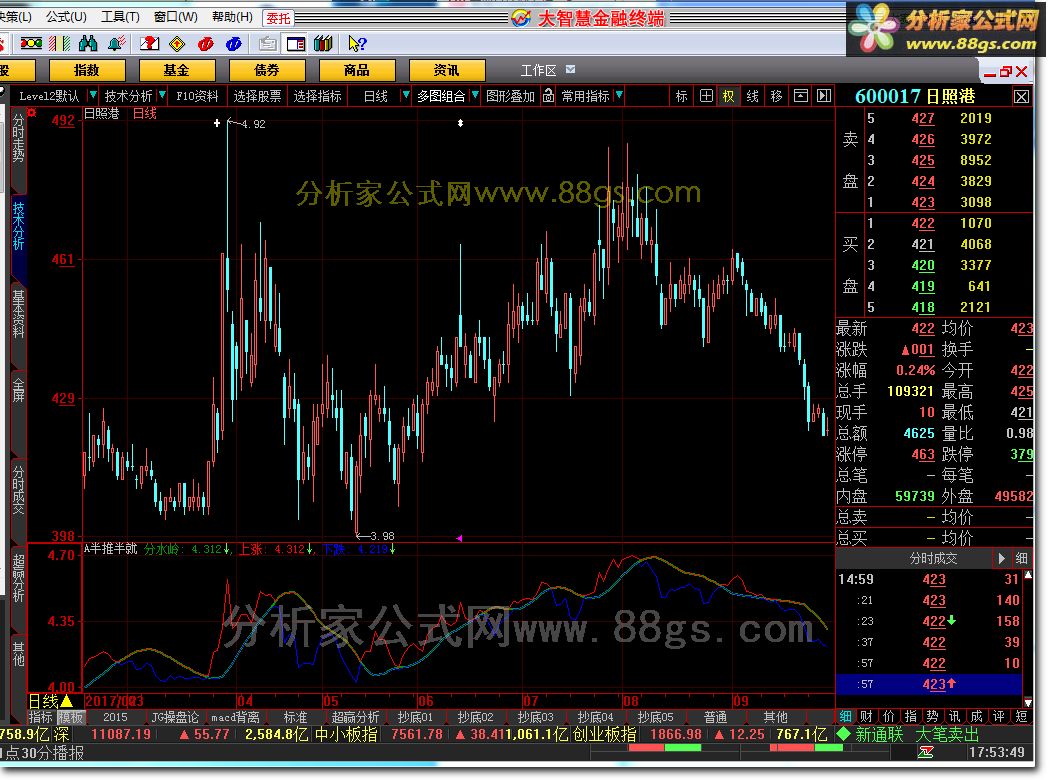Switch to the macd背离 template tab
Viewport: 1048px width, 780px height.
[235, 717]
